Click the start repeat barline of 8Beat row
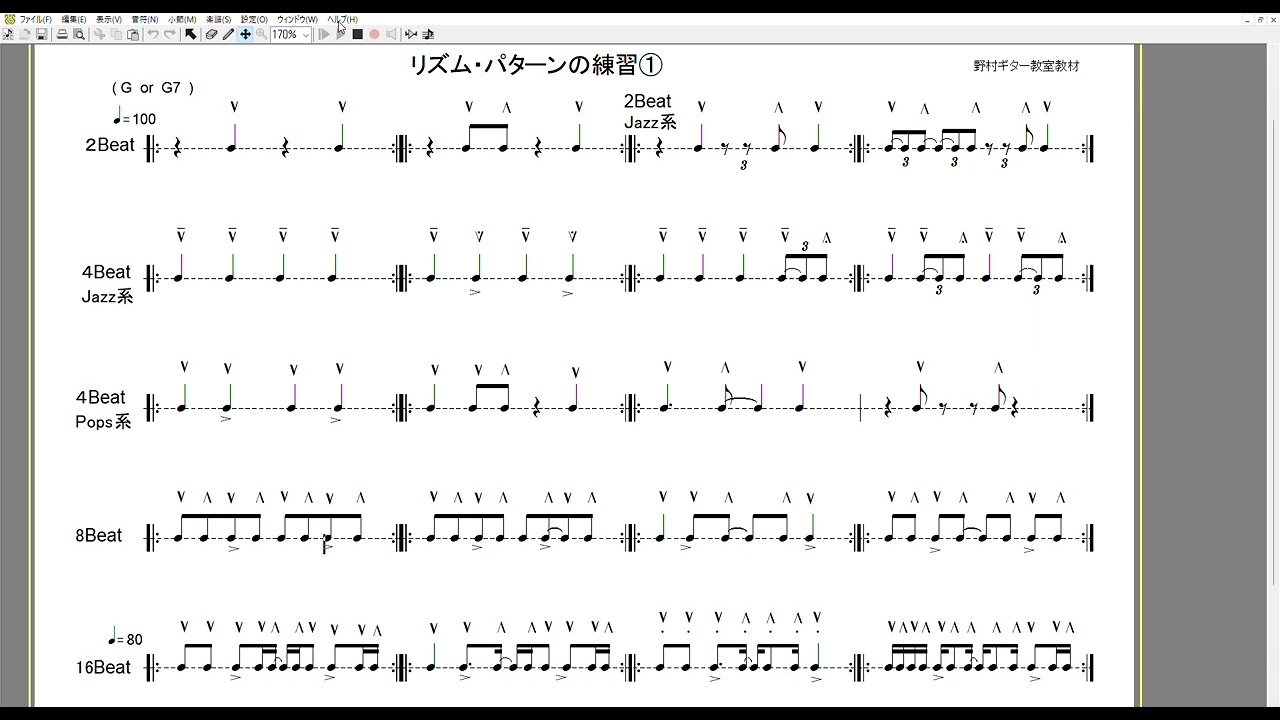1280x720 pixels. point(152,538)
